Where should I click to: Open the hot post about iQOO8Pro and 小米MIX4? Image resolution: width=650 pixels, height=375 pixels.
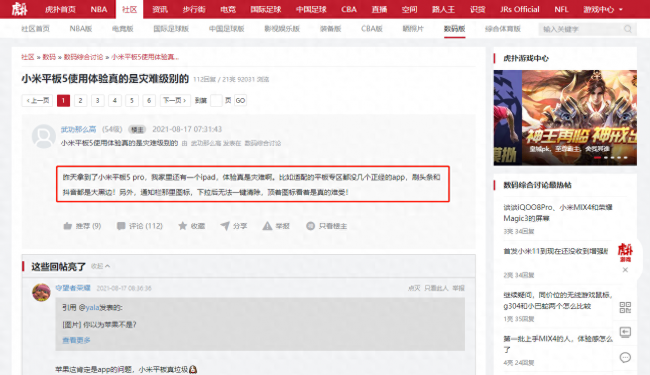[x=558, y=213]
